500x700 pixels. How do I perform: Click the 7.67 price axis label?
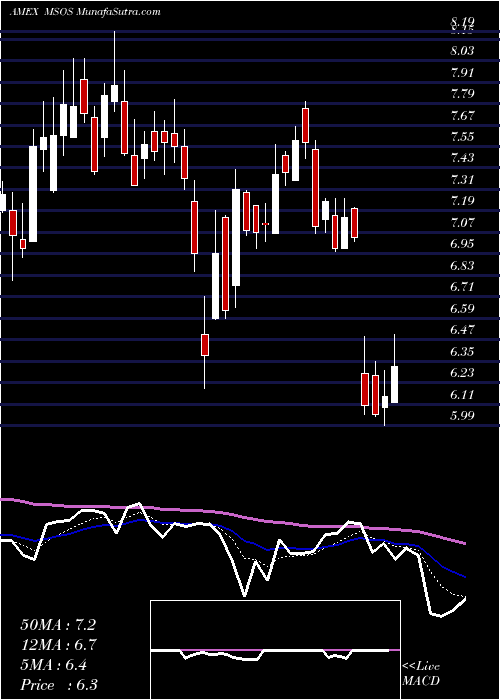point(463,115)
